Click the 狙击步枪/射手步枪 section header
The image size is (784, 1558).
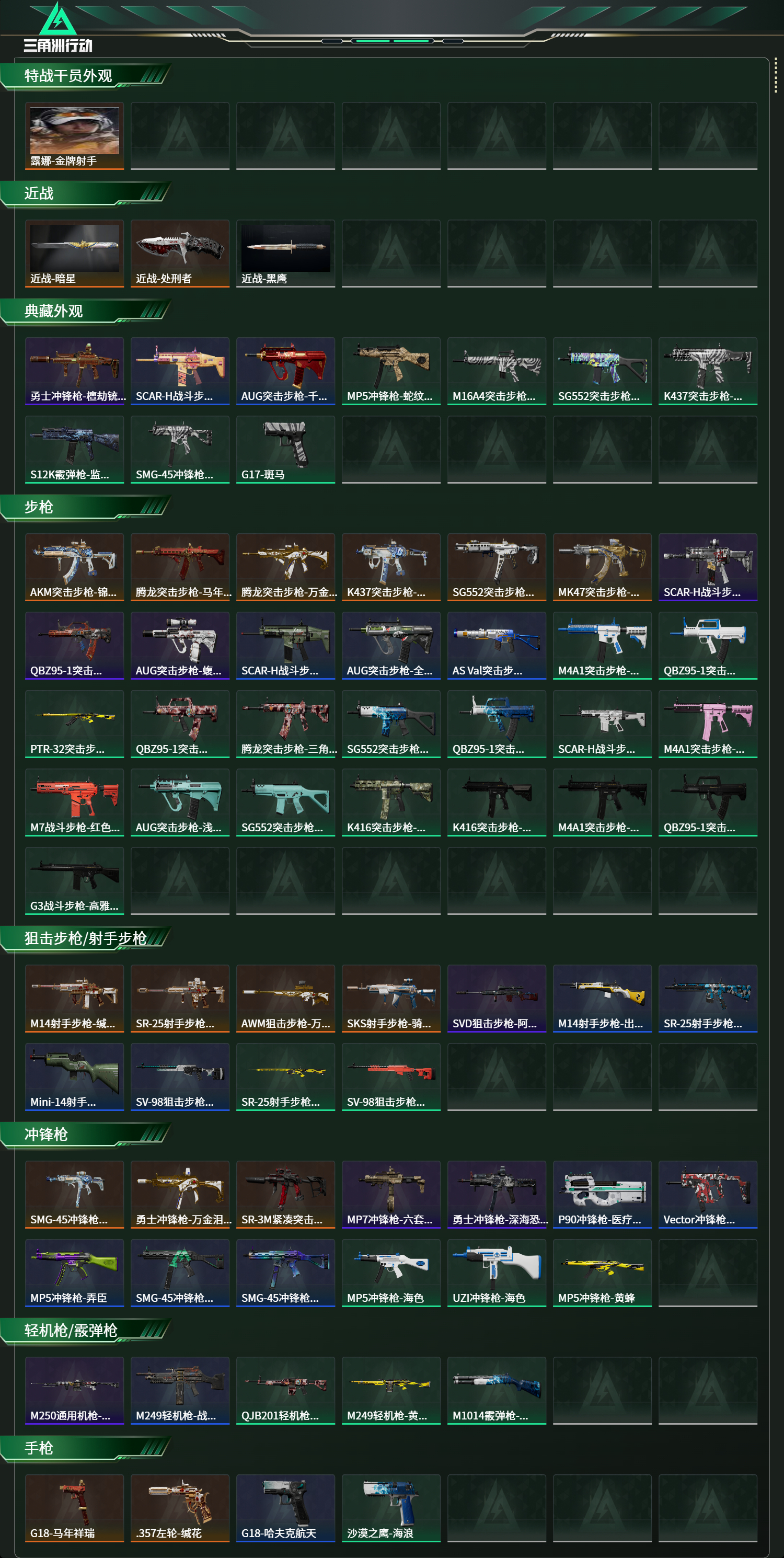coord(85,938)
